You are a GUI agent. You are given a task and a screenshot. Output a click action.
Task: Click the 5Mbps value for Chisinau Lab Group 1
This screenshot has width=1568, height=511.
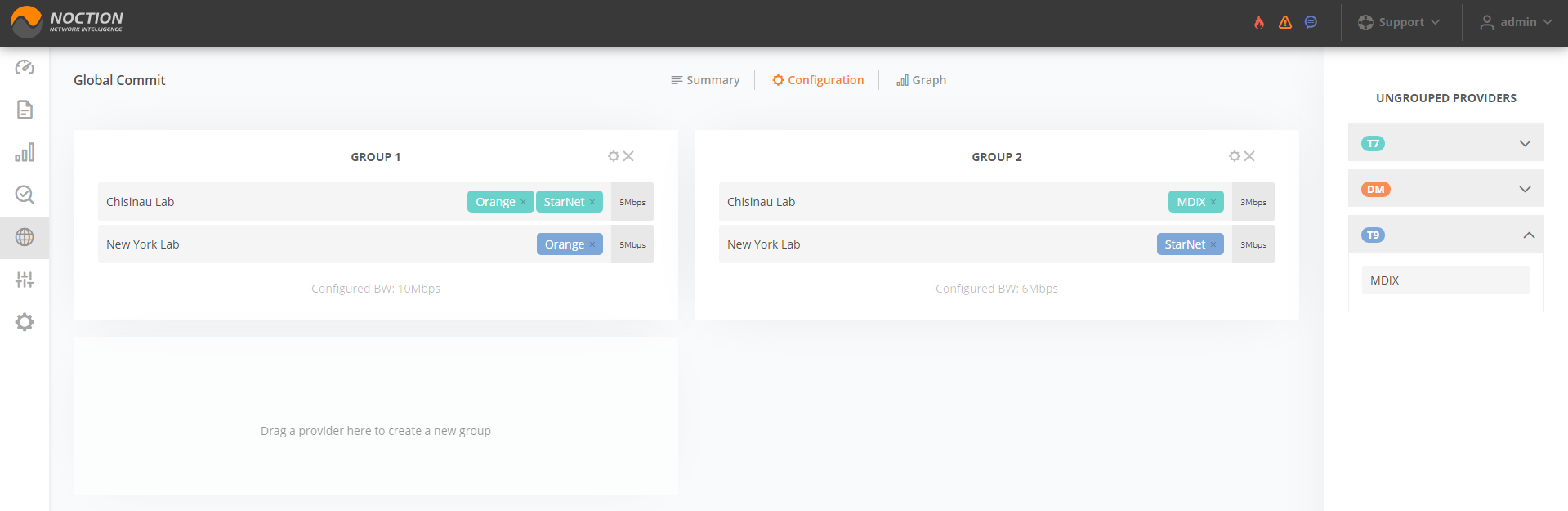pos(632,202)
